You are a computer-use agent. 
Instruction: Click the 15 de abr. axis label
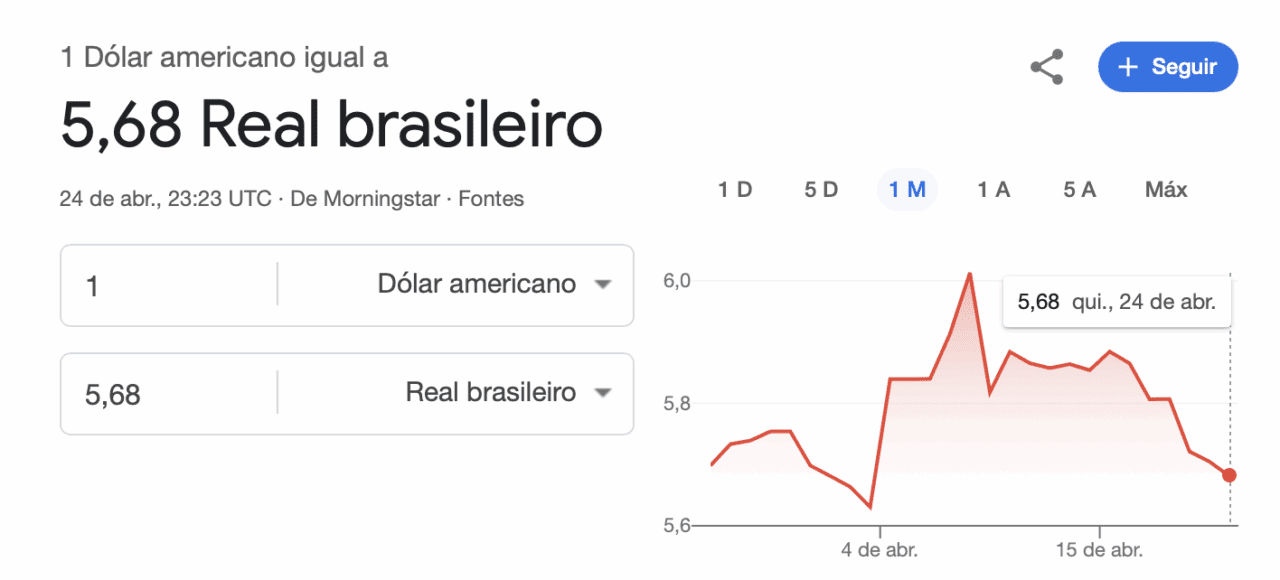click(1099, 550)
